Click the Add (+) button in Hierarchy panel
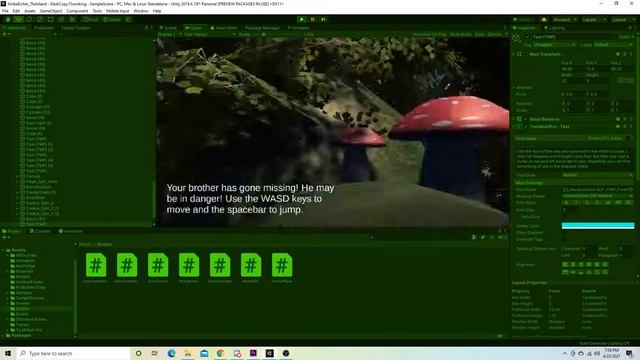The width and height of the screenshot is (640, 360). point(5,34)
